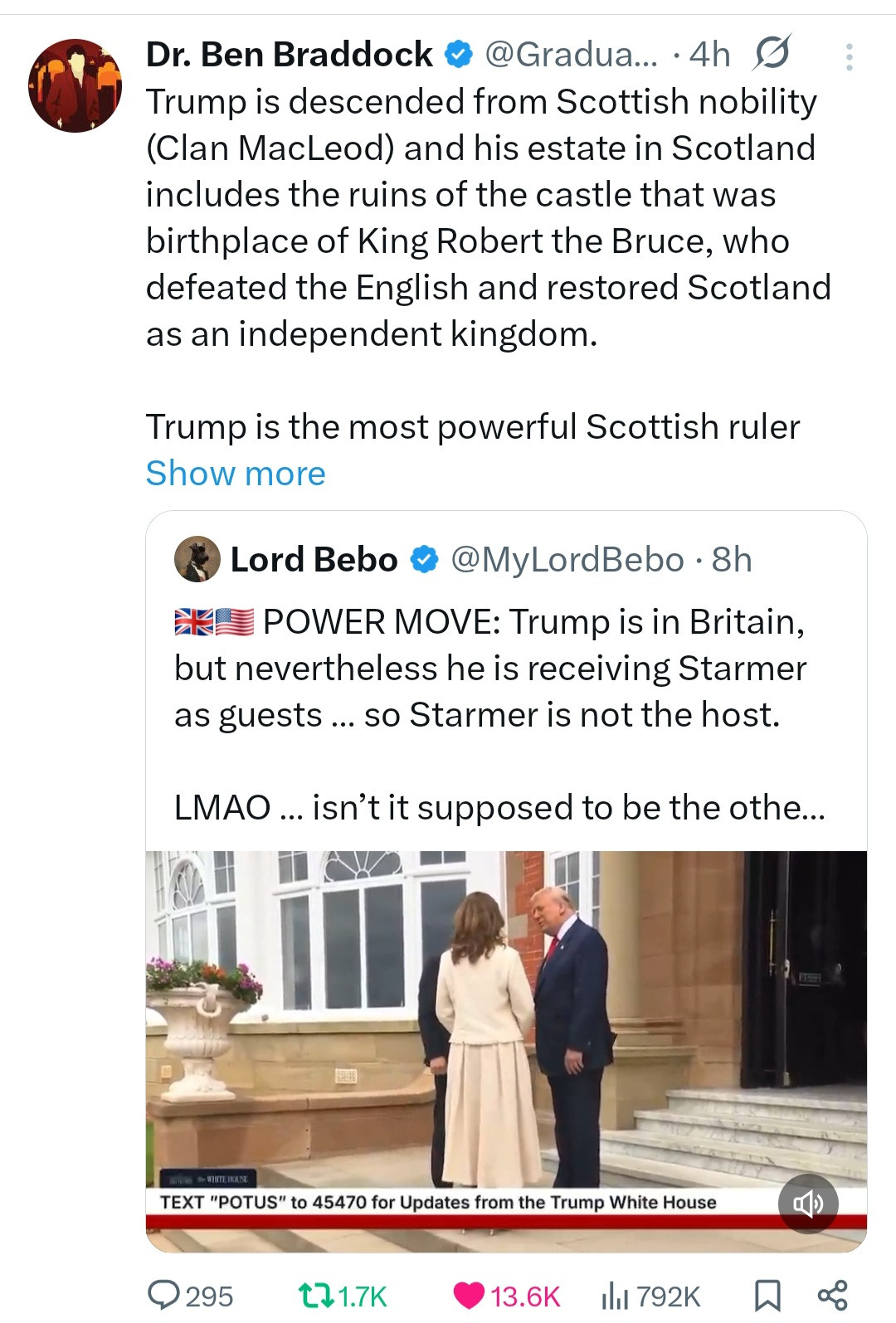Share the post via the share icon
The width and height of the screenshot is (896, 1323).
tap(832, 1295)
